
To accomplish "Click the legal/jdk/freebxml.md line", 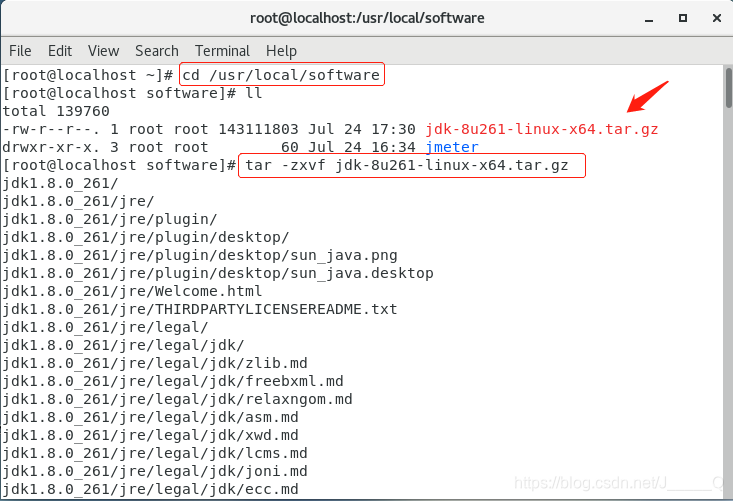I will 173,381.
